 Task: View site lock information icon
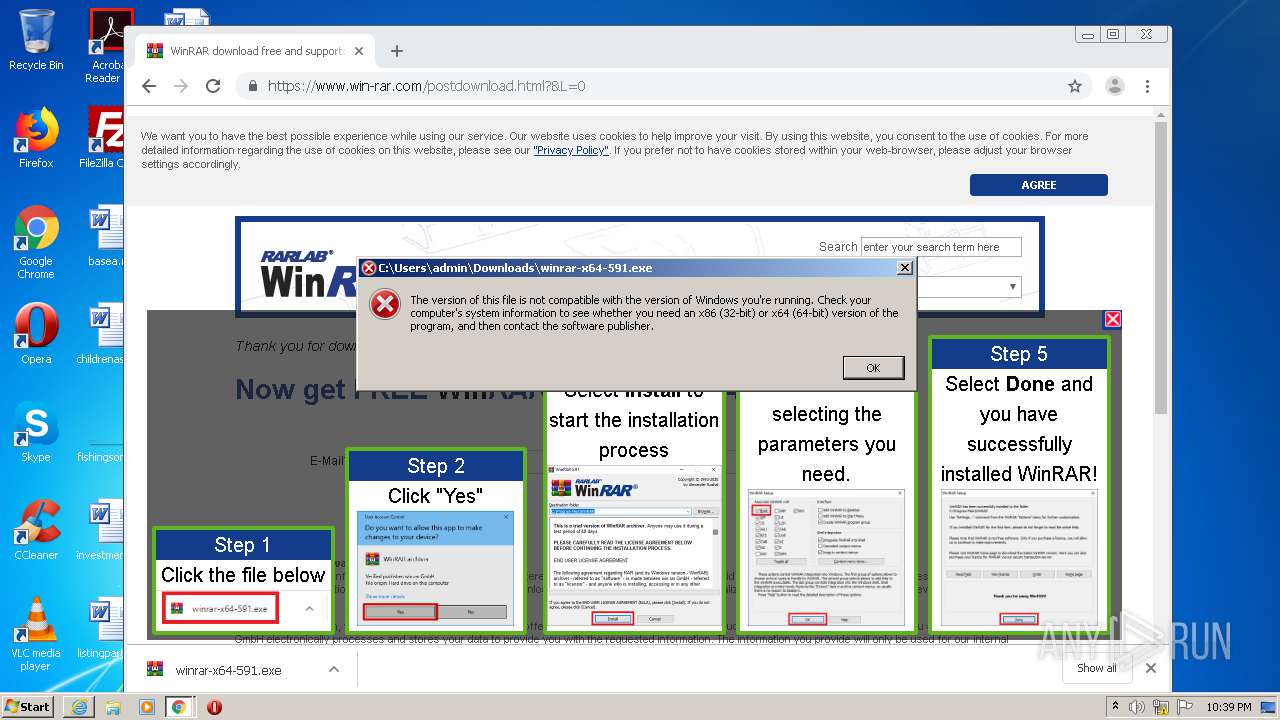click(251, 86)
